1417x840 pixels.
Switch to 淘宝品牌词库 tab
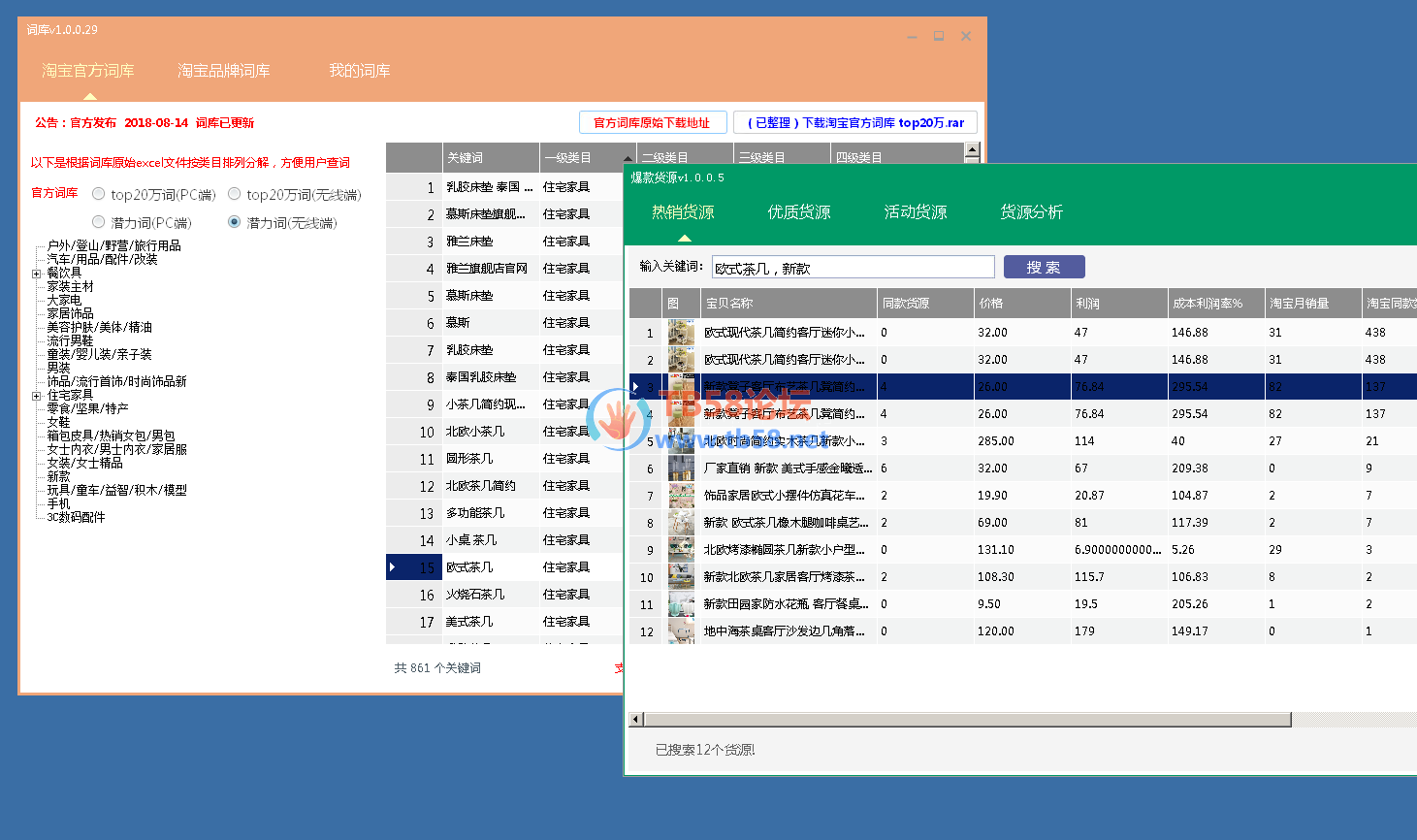point(224,71)
